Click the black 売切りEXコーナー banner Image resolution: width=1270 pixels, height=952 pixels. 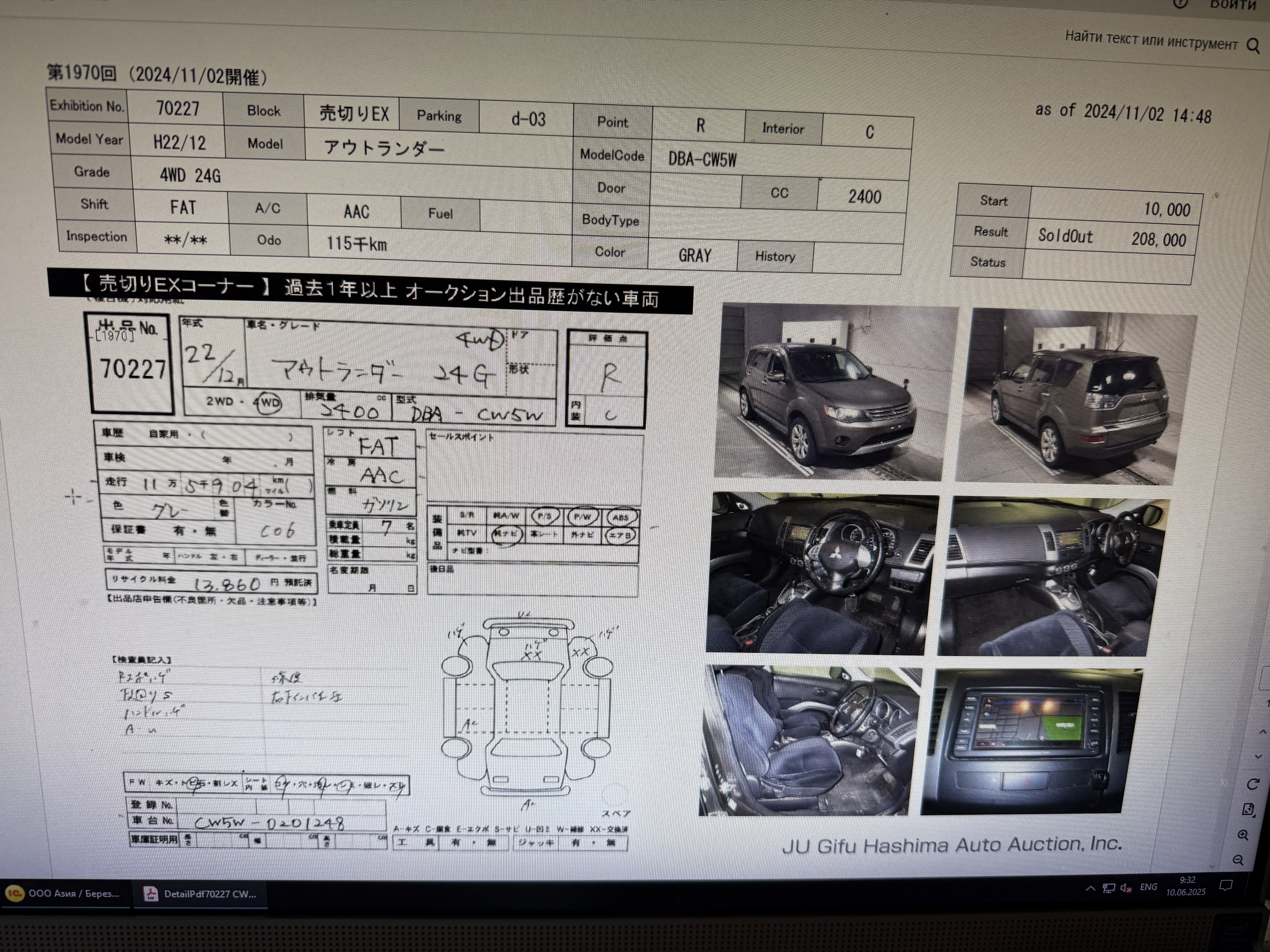point(370,290)
